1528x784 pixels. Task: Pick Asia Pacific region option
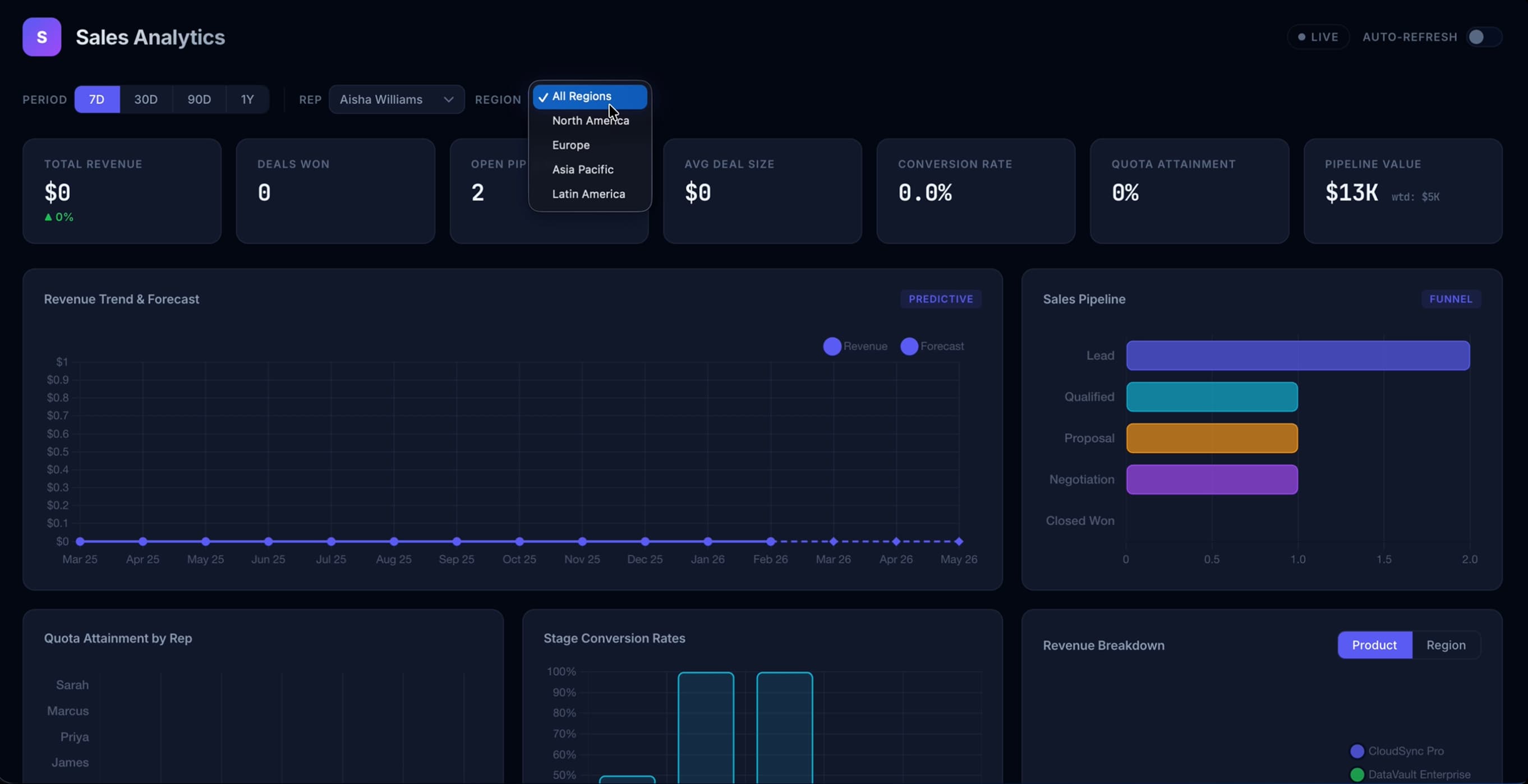582,169
